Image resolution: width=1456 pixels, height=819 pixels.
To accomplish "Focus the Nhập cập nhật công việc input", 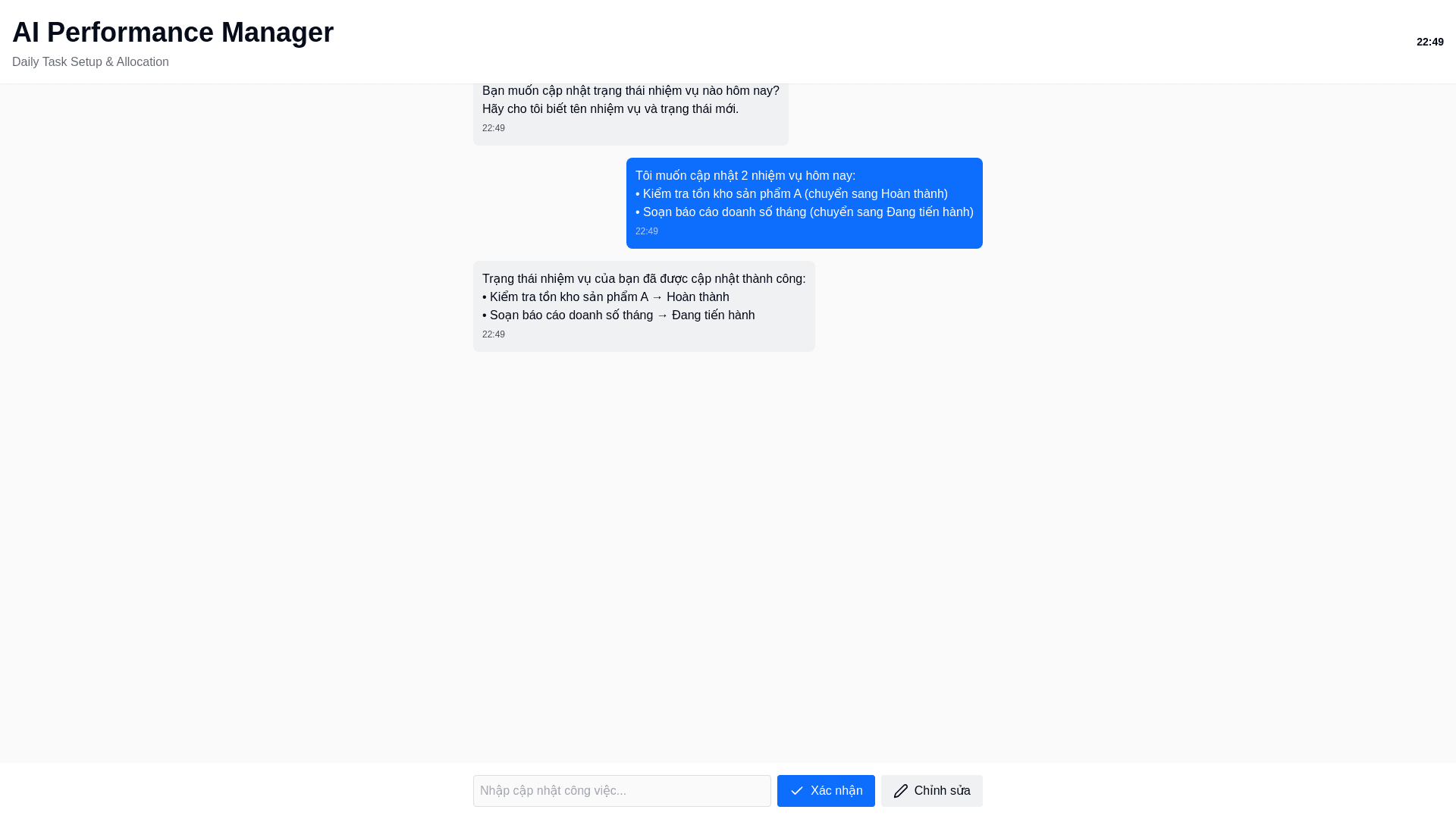I will point(622,791).
